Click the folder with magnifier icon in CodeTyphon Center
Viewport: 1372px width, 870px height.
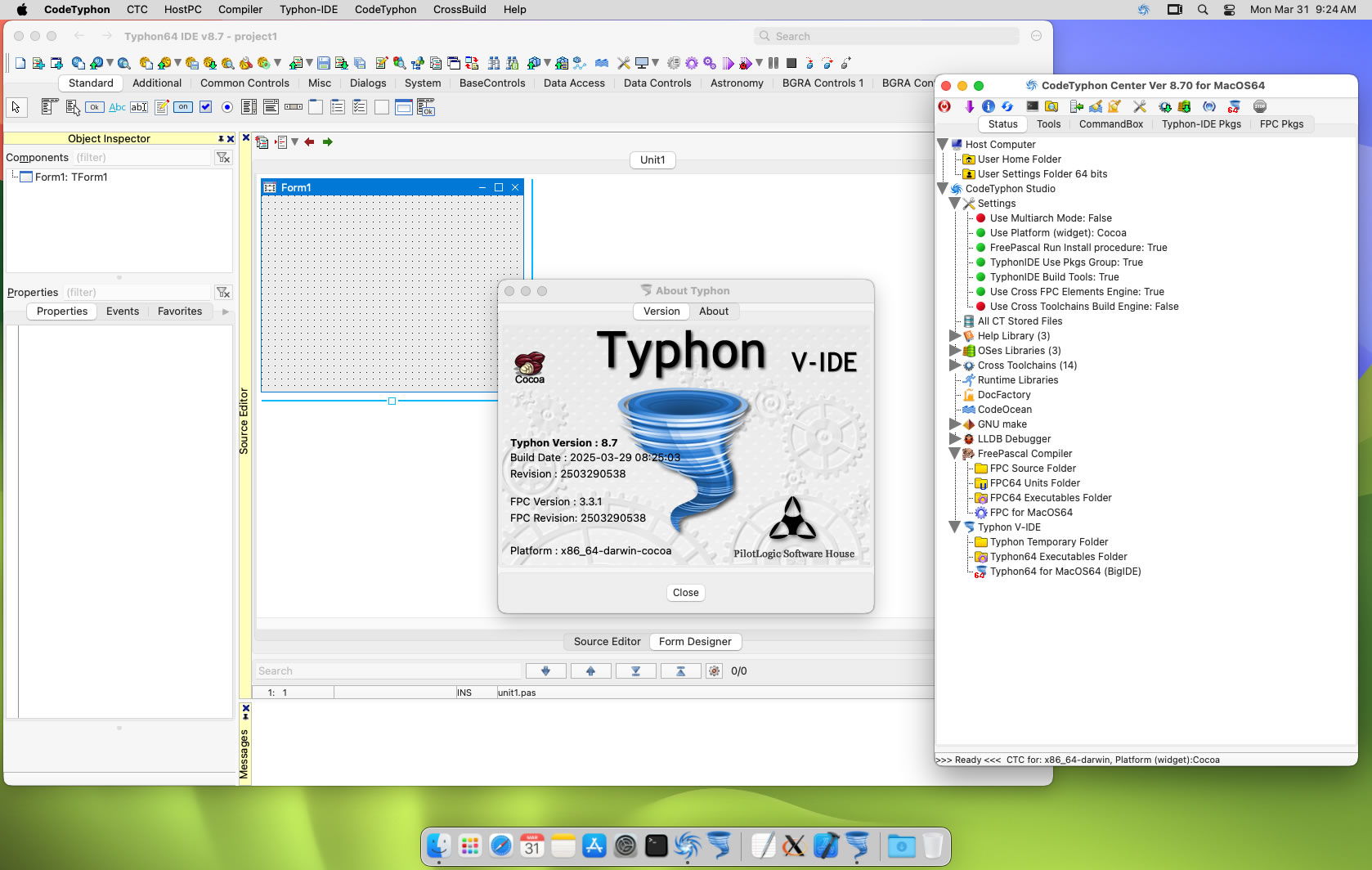click(1051, 106)
